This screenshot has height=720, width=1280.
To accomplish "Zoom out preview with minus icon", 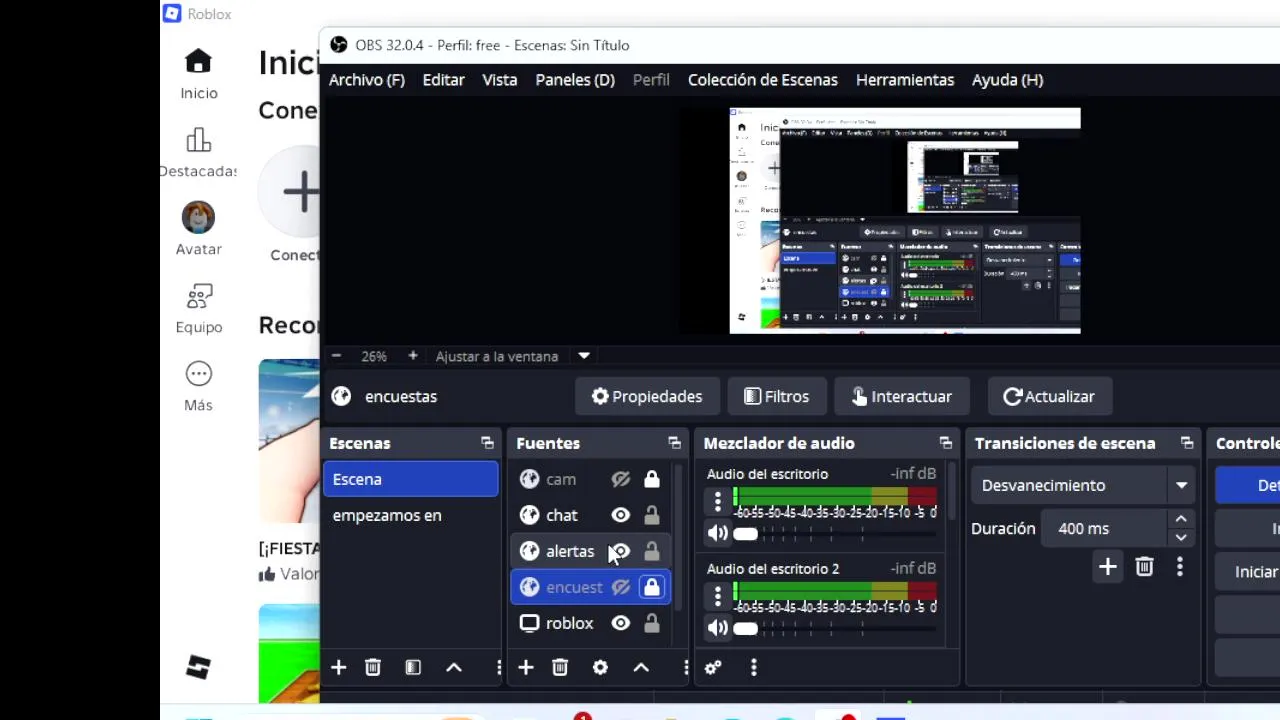I will click(x=337, y=356).
